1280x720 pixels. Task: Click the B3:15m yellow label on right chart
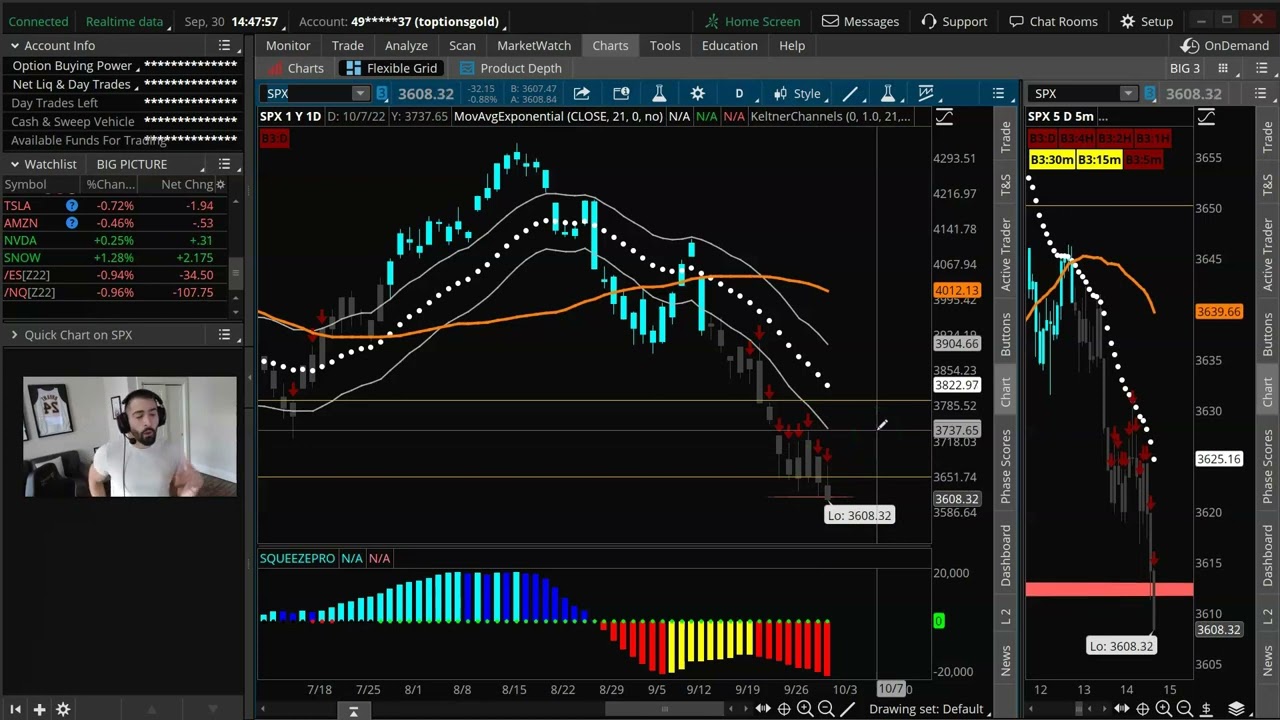[1100, 160]
